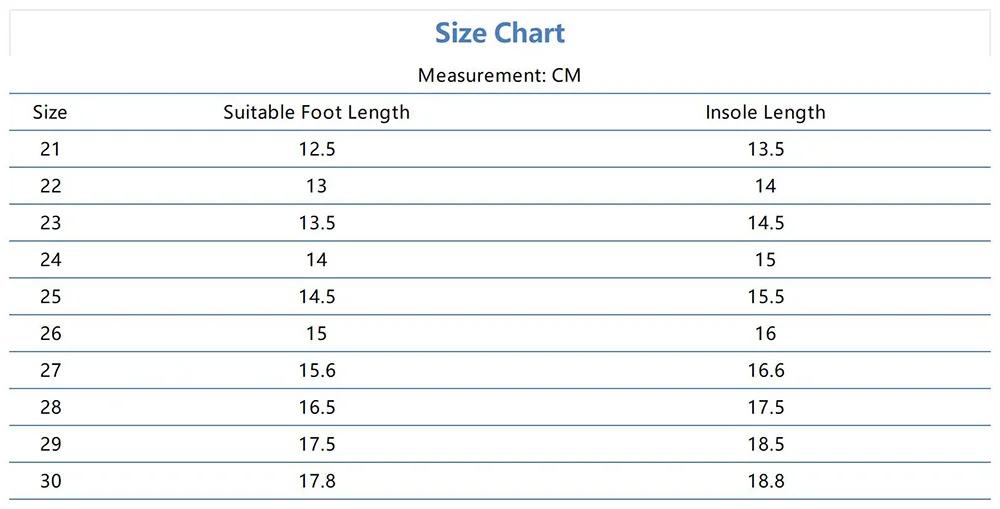Image resolution: width=1000 pixels, height=509 pixels.
Task: Select size 30 row label
Action: click(x=50, y=482)
